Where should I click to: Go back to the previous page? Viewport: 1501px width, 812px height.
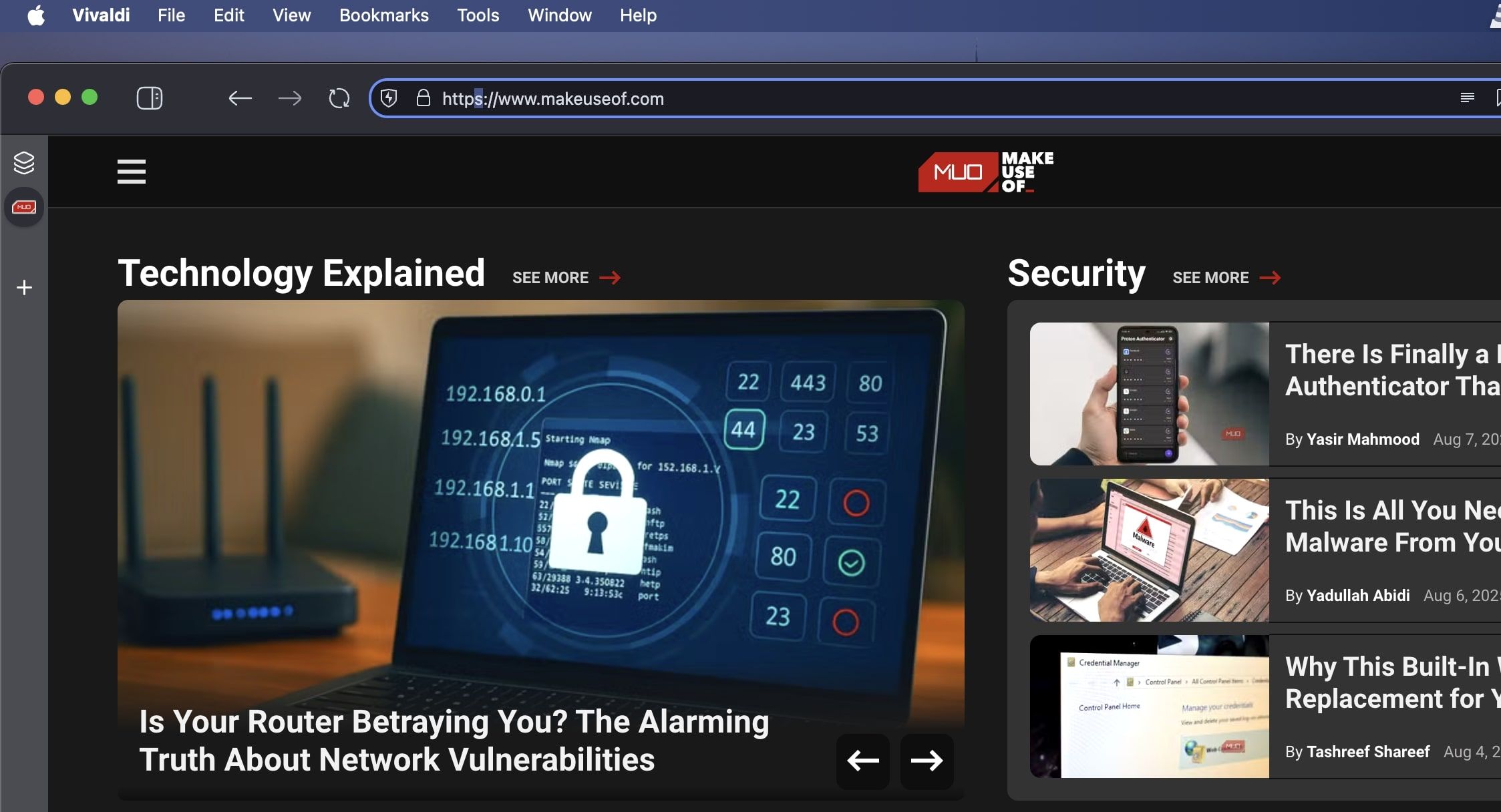[x=240, y=99]
